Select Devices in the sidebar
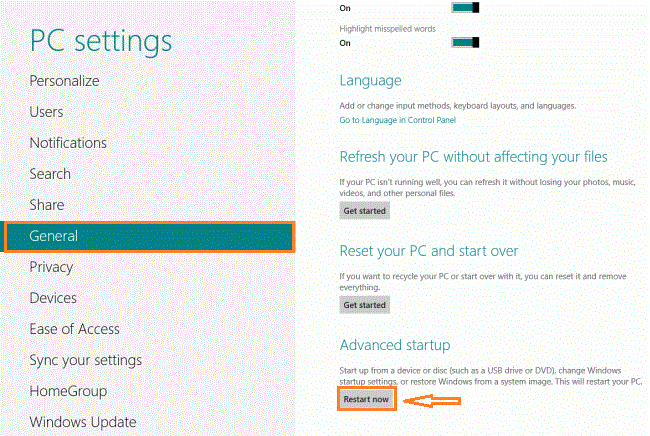The height and width of the screenshot is (436, 650). pyautogui.click(x=53, y=298)
